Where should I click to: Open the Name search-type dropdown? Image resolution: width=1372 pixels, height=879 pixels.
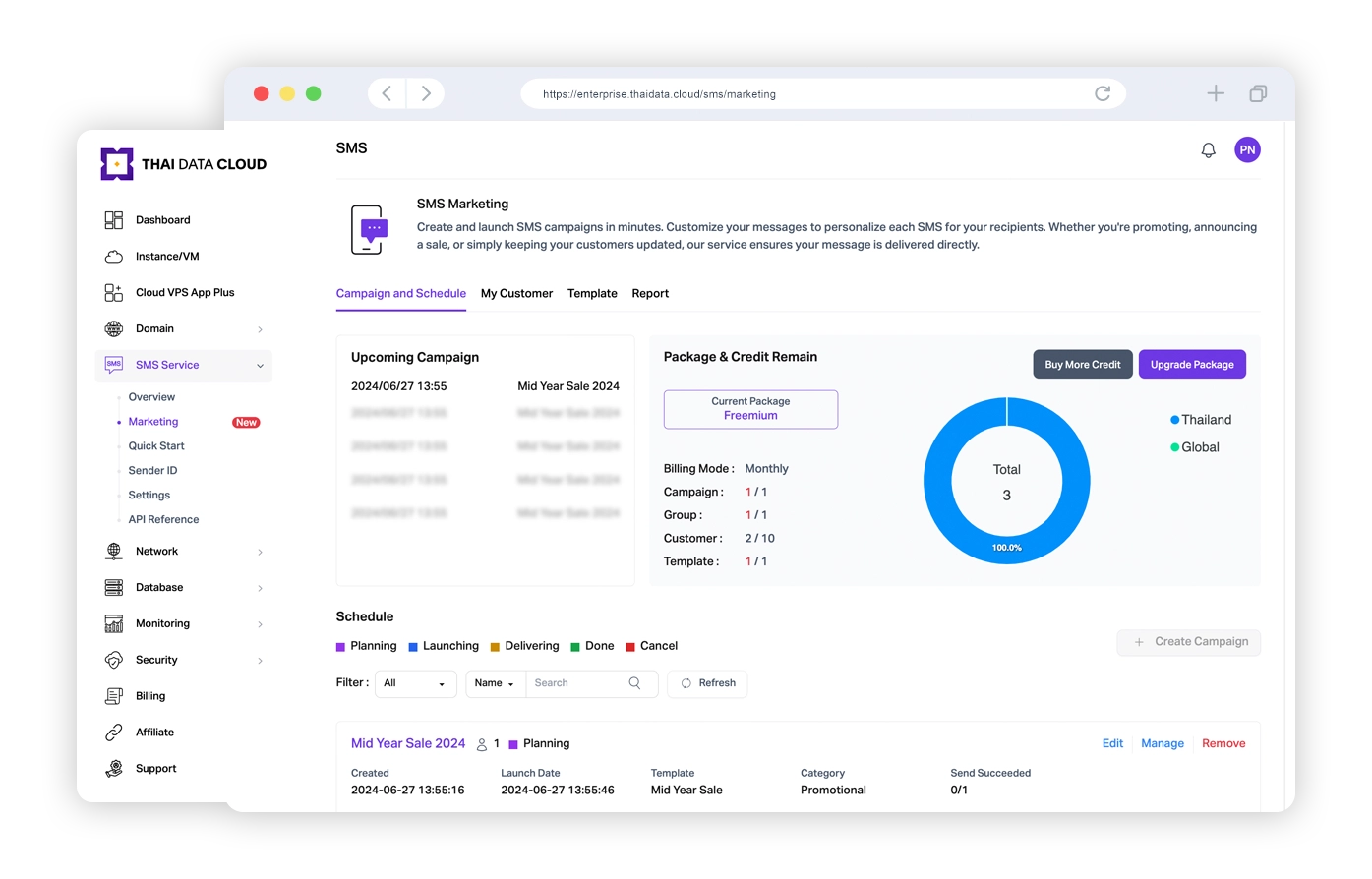coord(495,683)
